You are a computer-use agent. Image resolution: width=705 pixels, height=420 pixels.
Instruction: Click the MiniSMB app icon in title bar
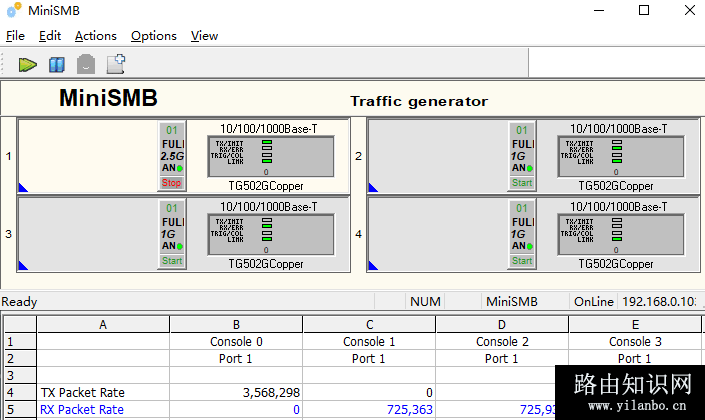click(x=14, y=10)
